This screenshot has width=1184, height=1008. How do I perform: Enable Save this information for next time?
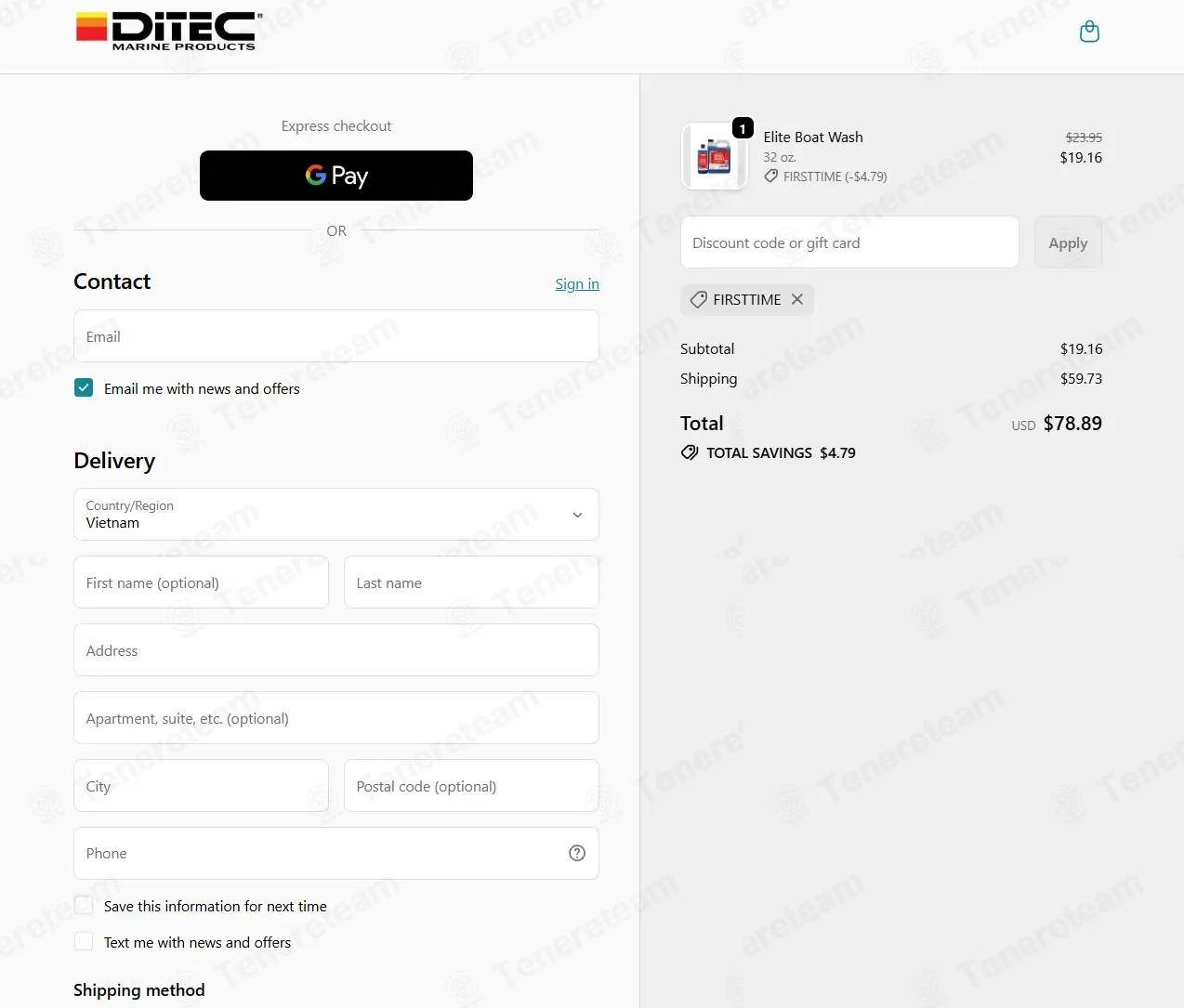click(x=84, y=905)
